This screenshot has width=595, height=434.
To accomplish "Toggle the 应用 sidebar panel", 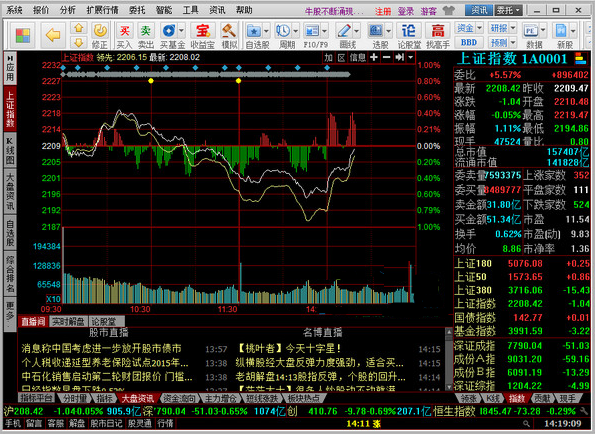I will pos(10,68).
